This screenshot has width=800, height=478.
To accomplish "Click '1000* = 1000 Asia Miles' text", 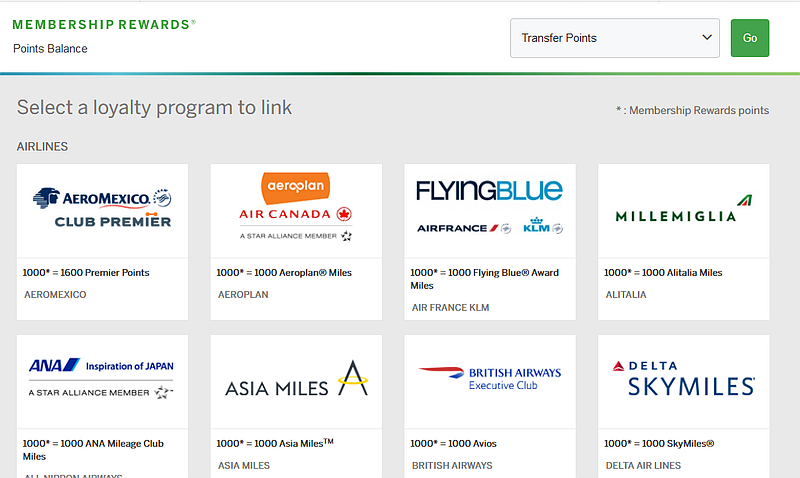I will 275,443.
